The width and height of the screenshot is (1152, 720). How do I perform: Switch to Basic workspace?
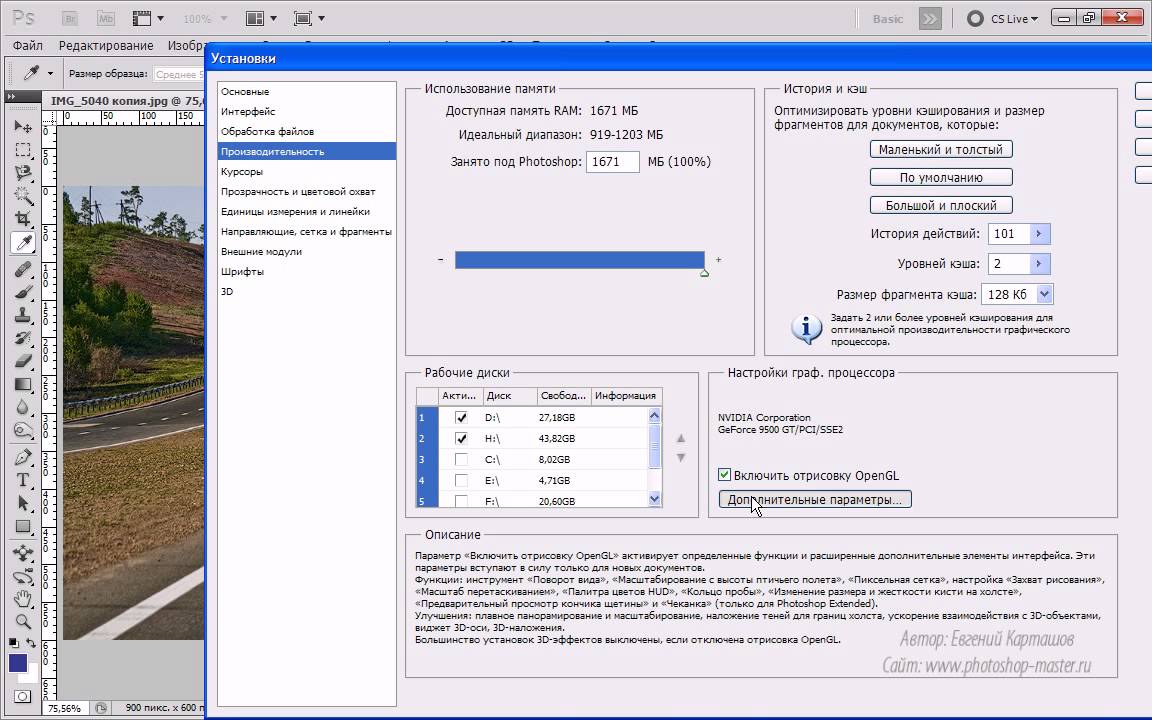(888, 19)
